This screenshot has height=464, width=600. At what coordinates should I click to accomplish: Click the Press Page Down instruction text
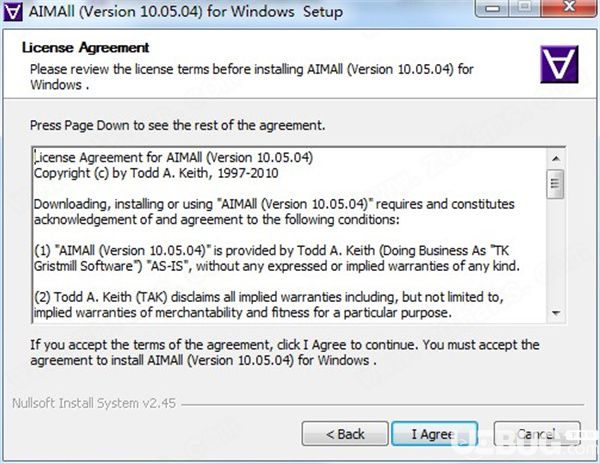point(178,125)
